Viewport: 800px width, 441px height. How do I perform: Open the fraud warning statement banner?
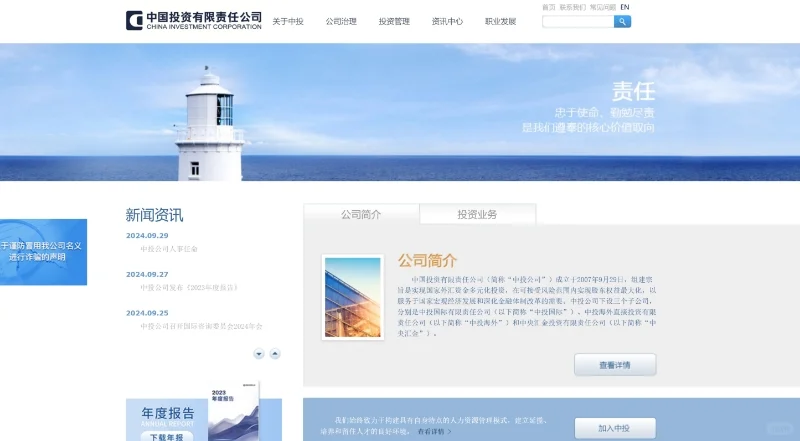43,252
